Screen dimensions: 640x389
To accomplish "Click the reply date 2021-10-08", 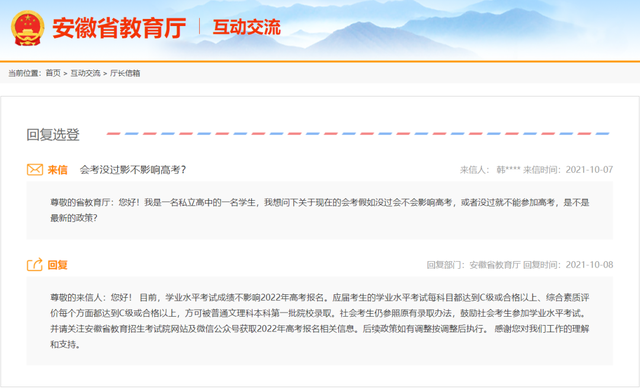I will coord(589,265).
